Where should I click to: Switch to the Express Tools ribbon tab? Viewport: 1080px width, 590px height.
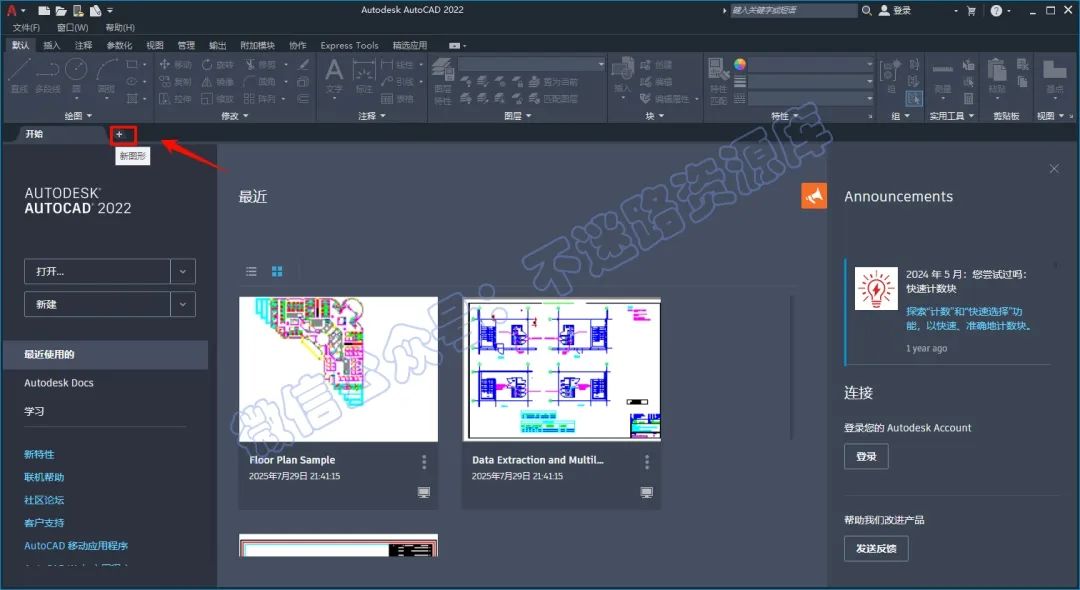349,45
